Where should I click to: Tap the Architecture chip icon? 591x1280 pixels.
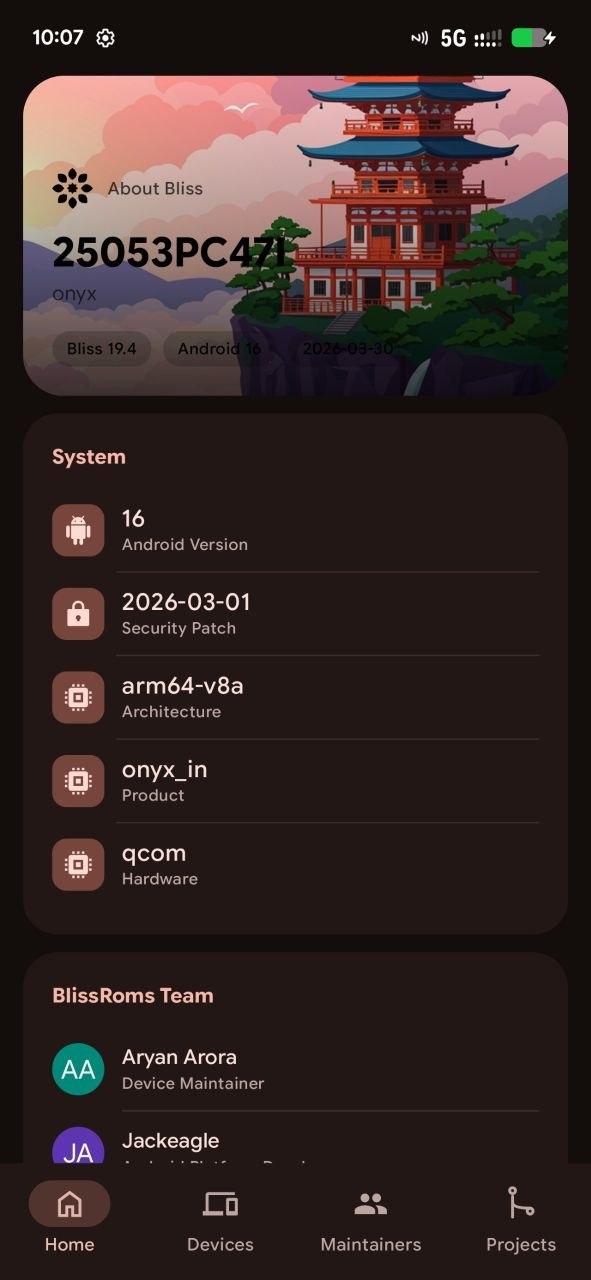pos(78,697)
